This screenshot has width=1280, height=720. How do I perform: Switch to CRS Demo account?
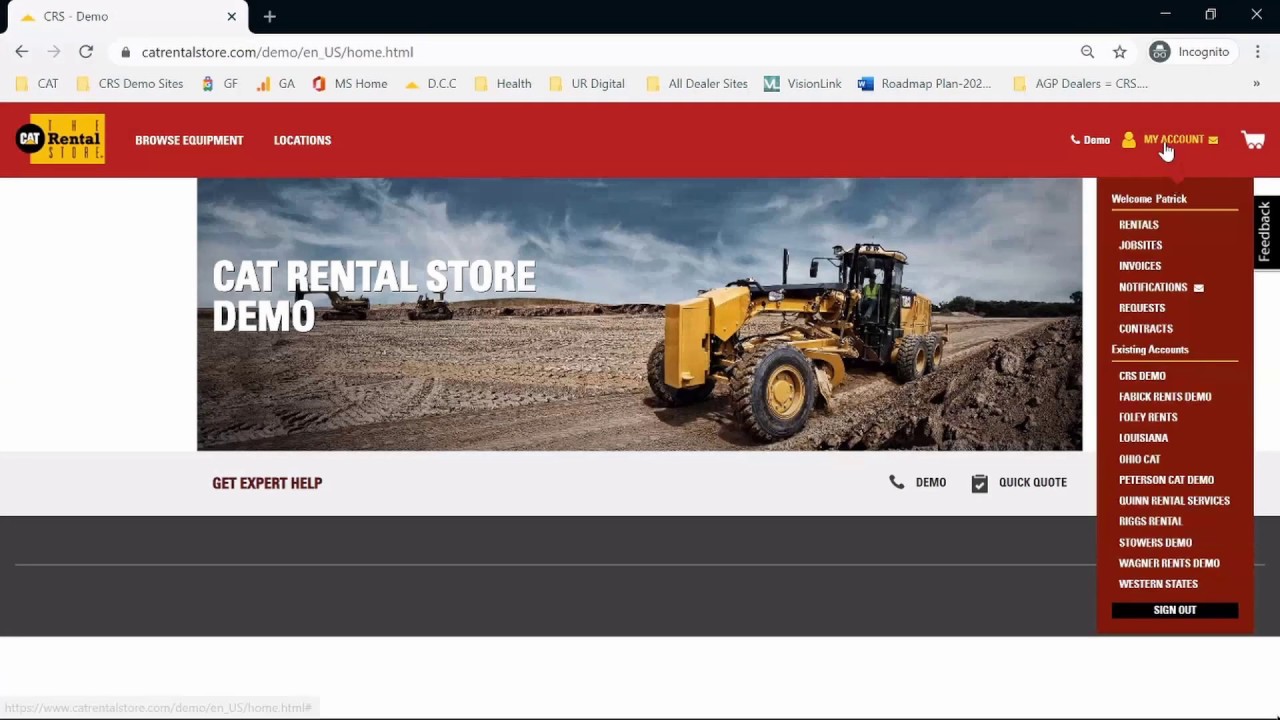pyautogui.click(x=1142, y=376)
